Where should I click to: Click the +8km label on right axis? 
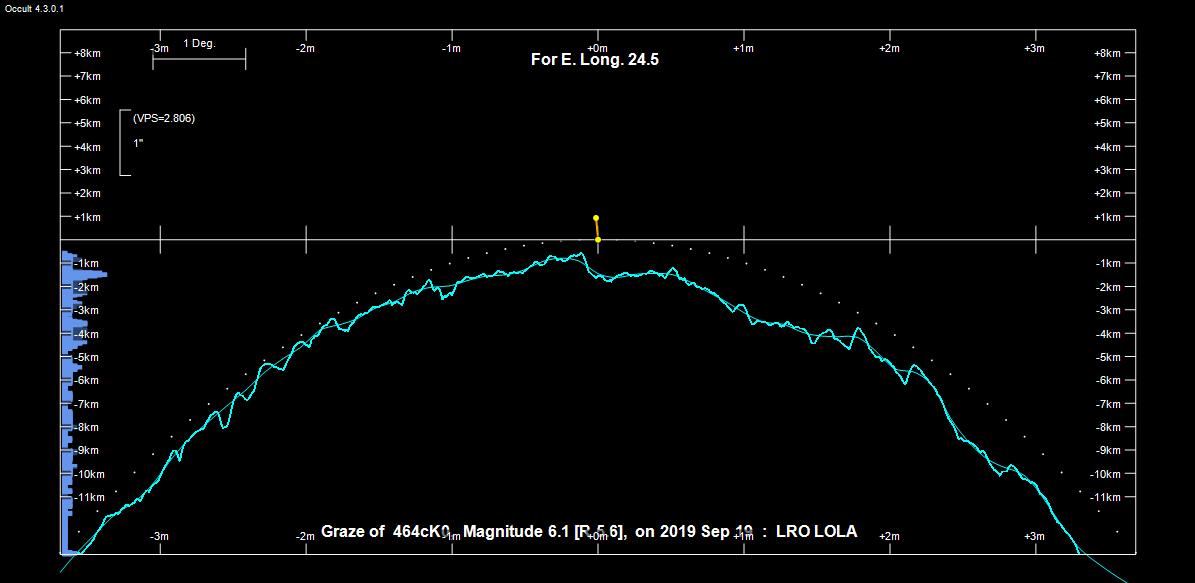pos(1113,53)
